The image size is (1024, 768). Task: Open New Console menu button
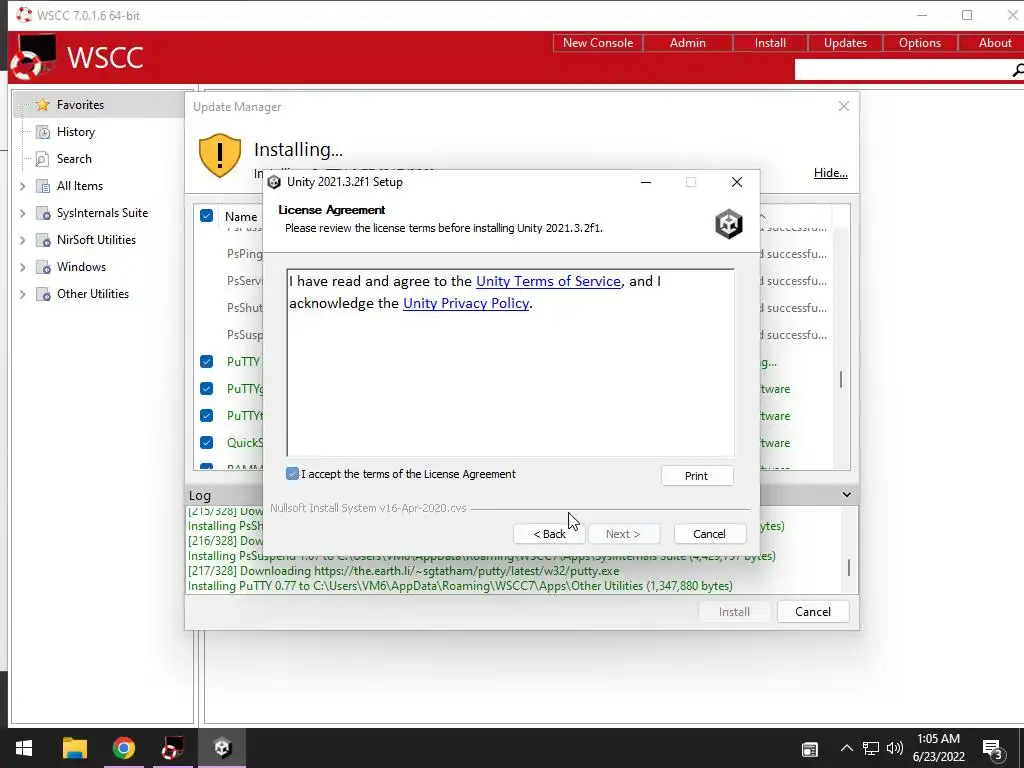tap(598, 43)
